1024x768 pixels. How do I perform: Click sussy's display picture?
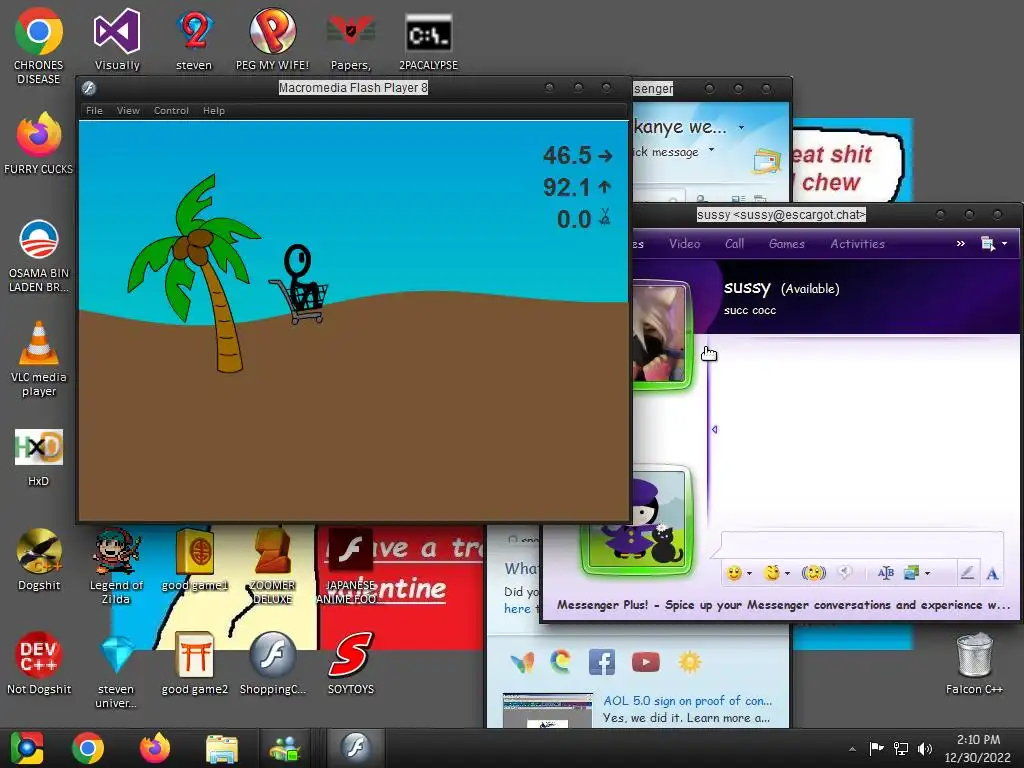[x=660, y=334]
